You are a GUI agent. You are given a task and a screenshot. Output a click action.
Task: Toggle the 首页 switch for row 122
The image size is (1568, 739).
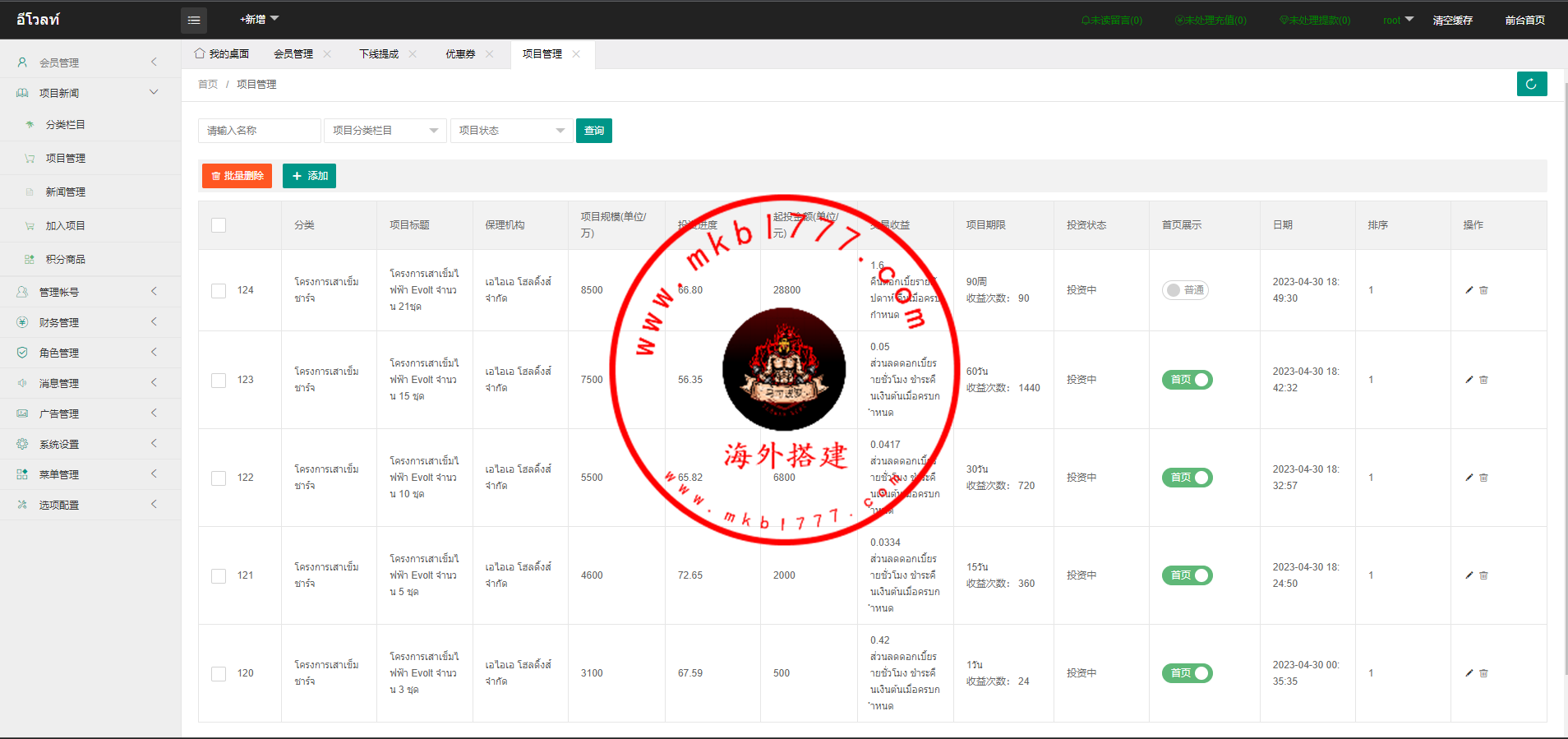click(x=1188, y=478)
